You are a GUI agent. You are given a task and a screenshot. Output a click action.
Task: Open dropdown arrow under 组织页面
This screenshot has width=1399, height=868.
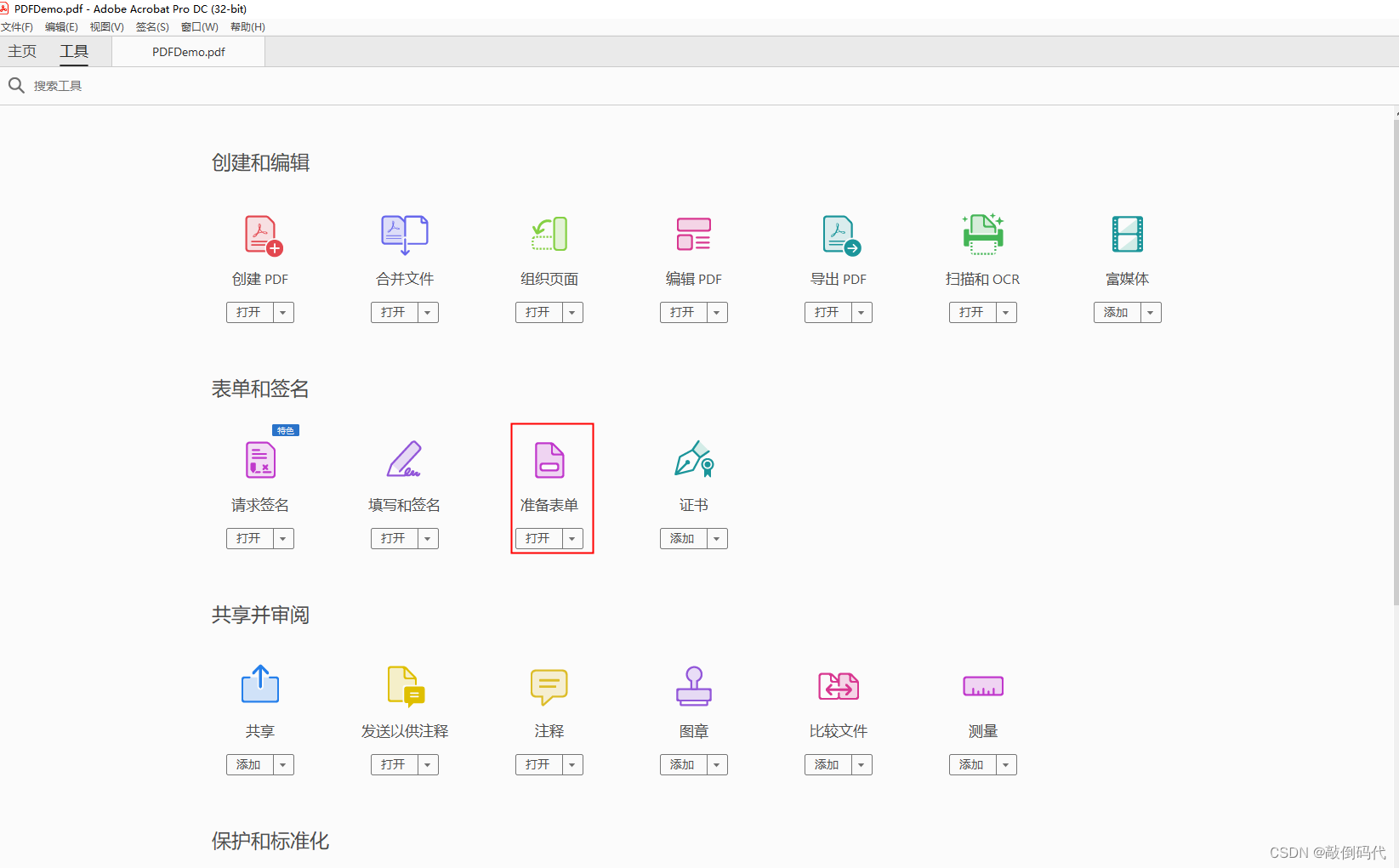(x=572, y=313)
